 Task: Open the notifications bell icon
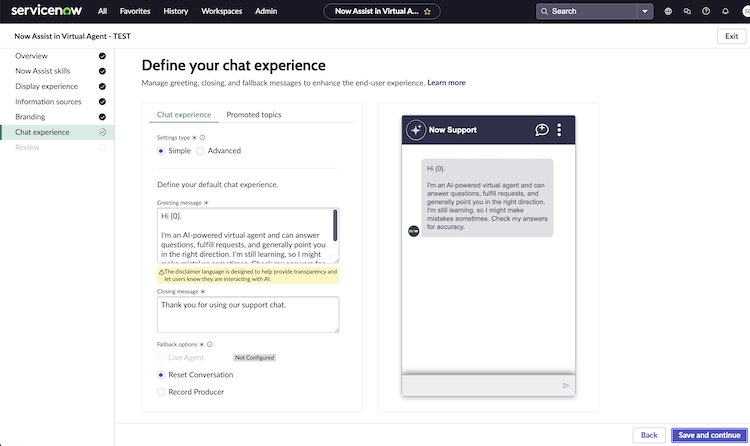pyautogui.click(x=725, y=11)
